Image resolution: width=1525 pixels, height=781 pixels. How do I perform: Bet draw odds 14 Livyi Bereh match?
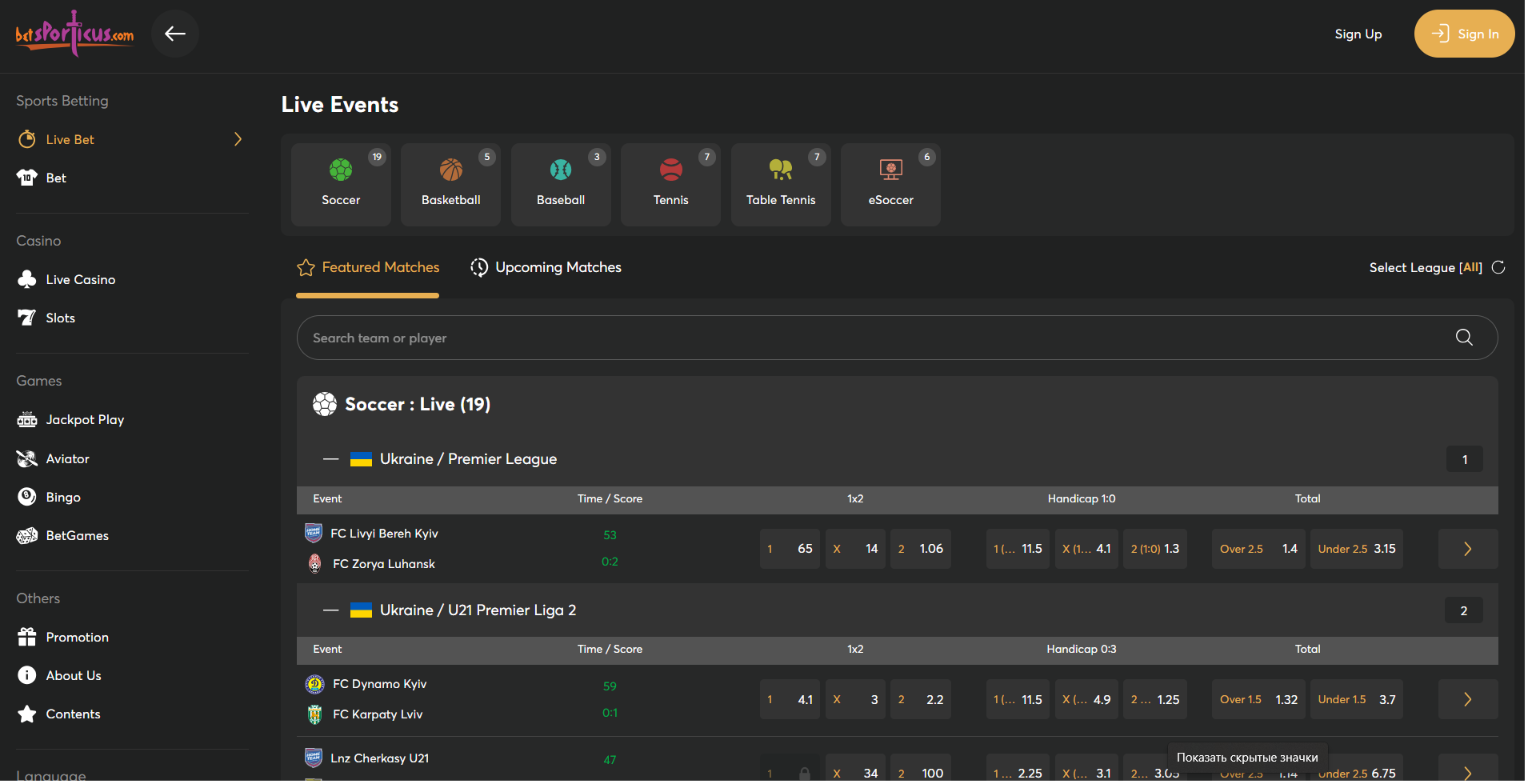pos(856,549)
